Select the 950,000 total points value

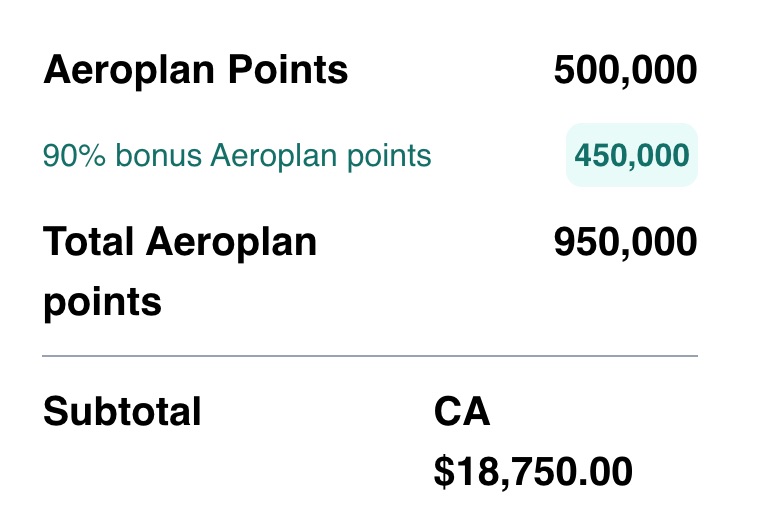click(624, 243)
